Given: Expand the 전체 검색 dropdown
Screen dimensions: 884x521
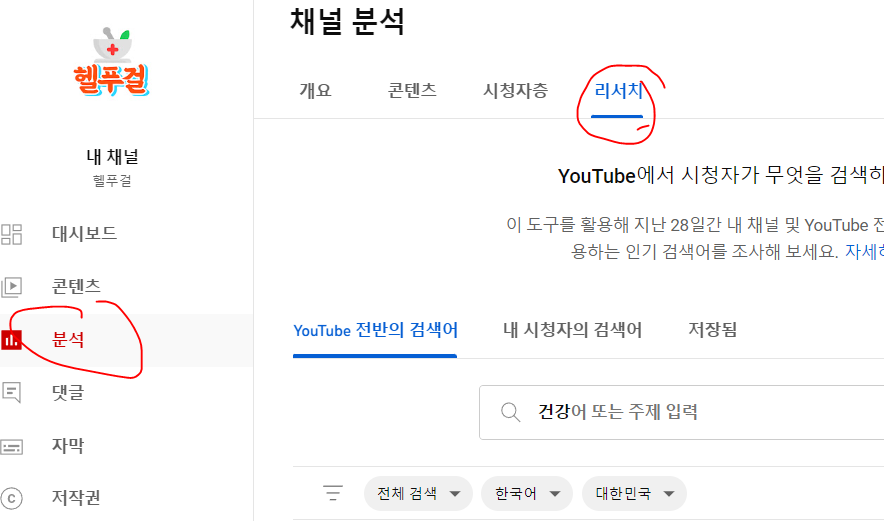Looking at the screenshot, I should (418, 494).
